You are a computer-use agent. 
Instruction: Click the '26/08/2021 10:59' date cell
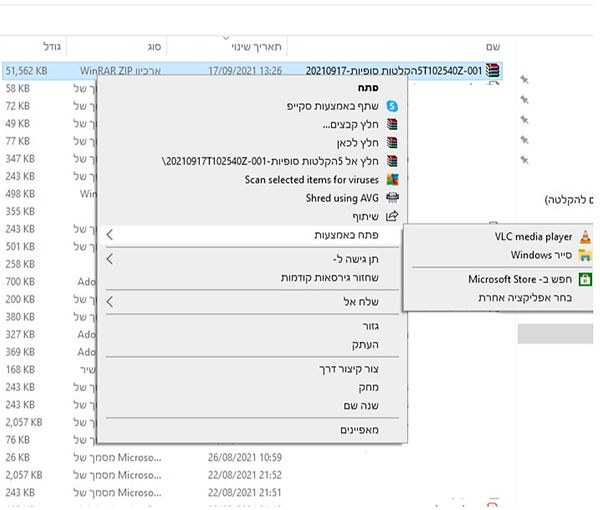[245, 458]
